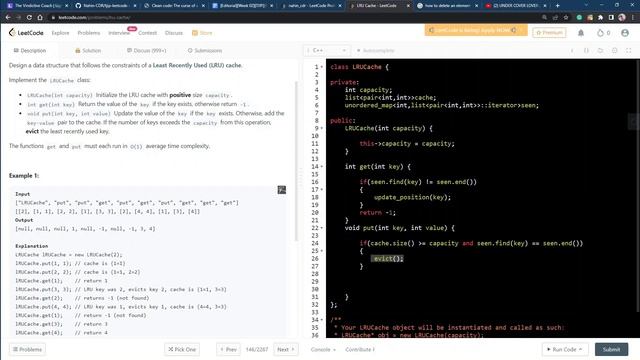
Task: Go to the Prev problem
Action: pos(228,349)
